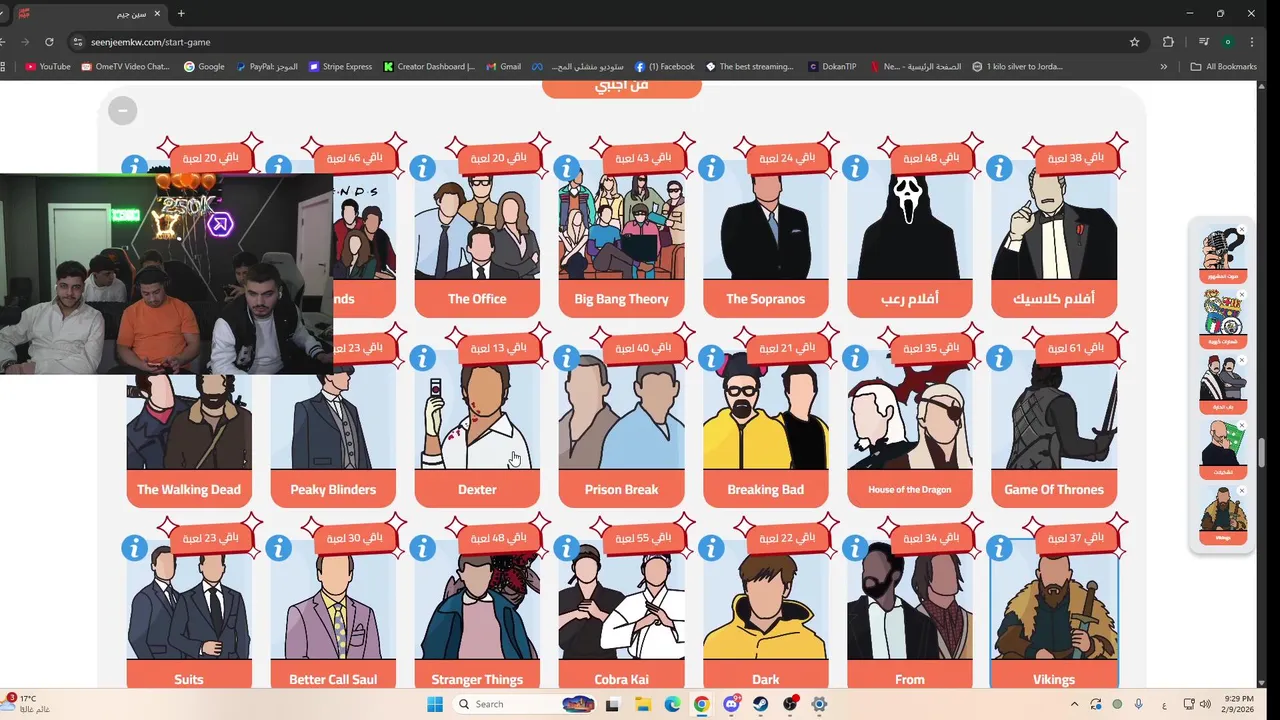This screenshot has width=1280, height=720.
Task: Open File Explorer from the taskbar
Action: tap(642, 704)
